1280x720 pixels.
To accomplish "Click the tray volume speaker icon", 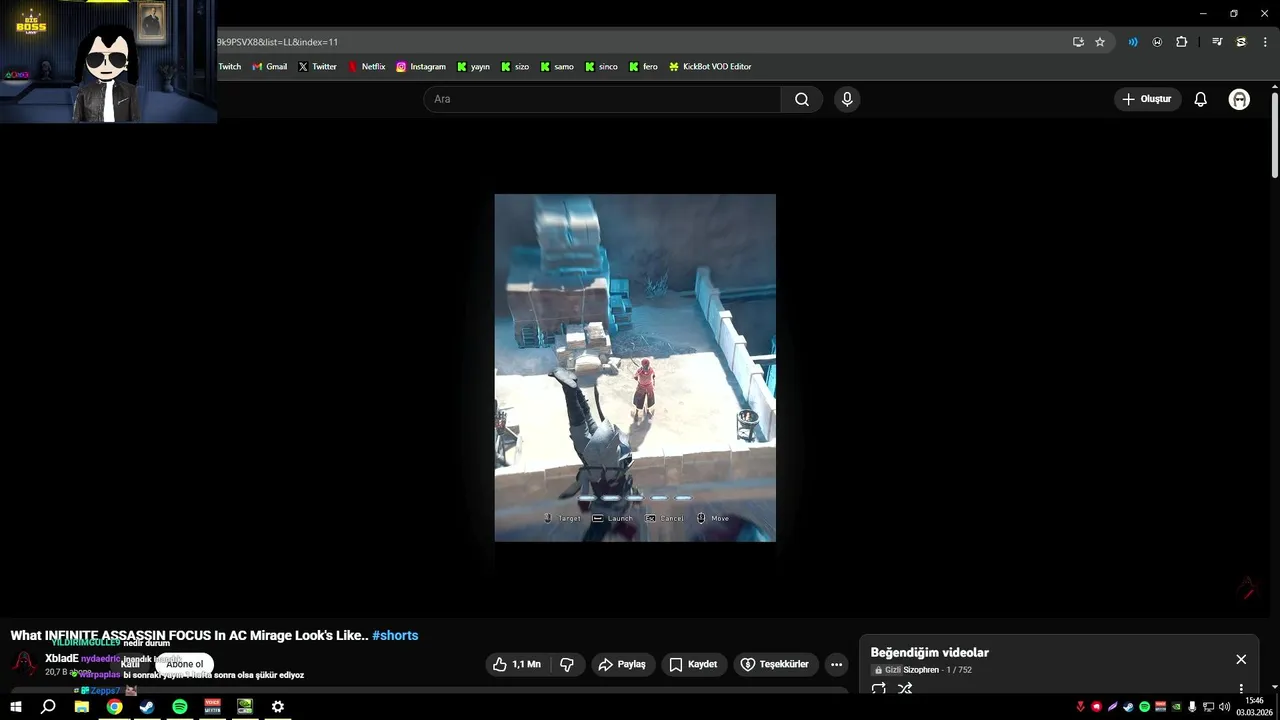I will point(1224,707).
